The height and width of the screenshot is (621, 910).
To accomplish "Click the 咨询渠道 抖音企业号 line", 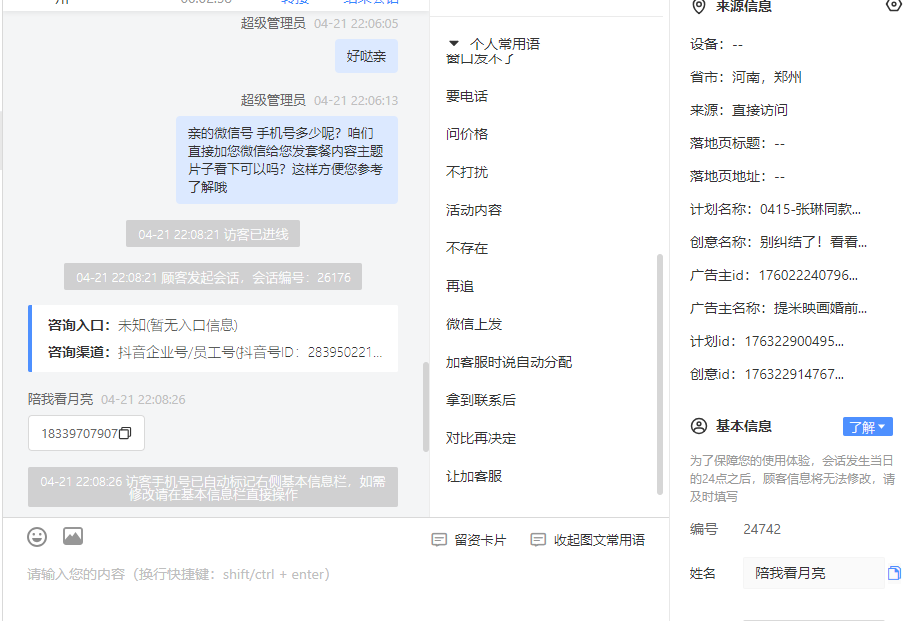I will tap(215, 352).
